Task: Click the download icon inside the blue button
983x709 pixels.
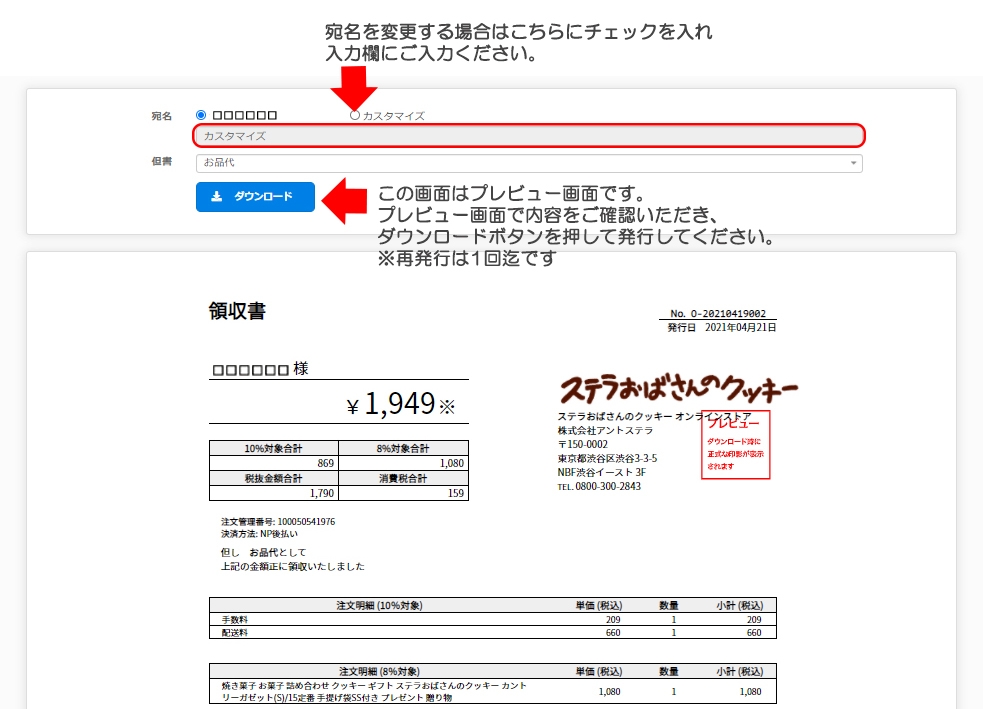Action: click(x=217, y=197)
